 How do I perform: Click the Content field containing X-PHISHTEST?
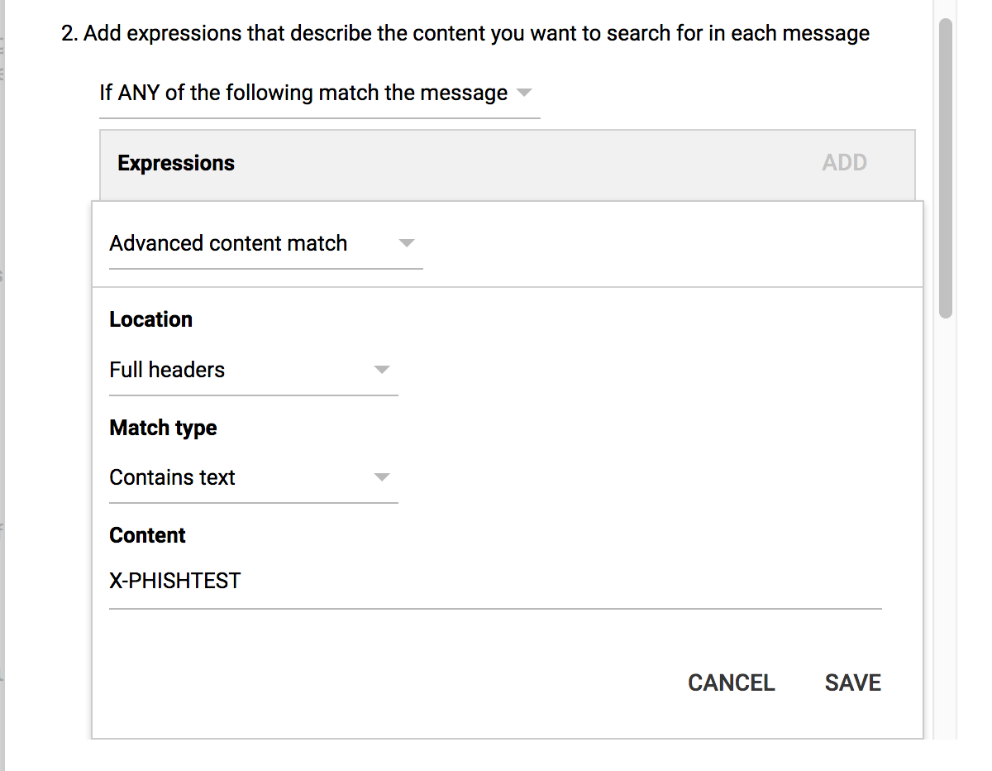click(176, 580)
